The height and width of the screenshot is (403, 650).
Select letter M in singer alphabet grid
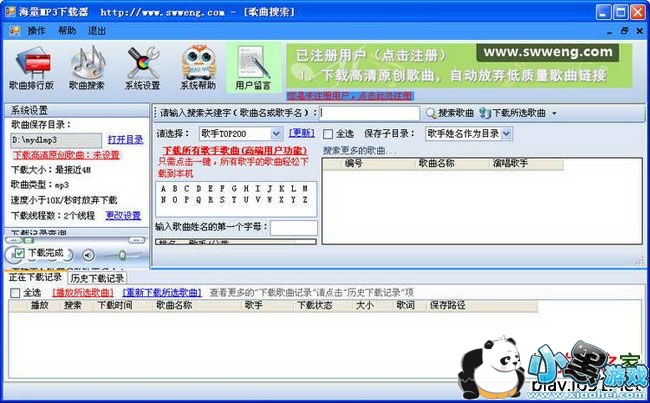click(305, 189)
